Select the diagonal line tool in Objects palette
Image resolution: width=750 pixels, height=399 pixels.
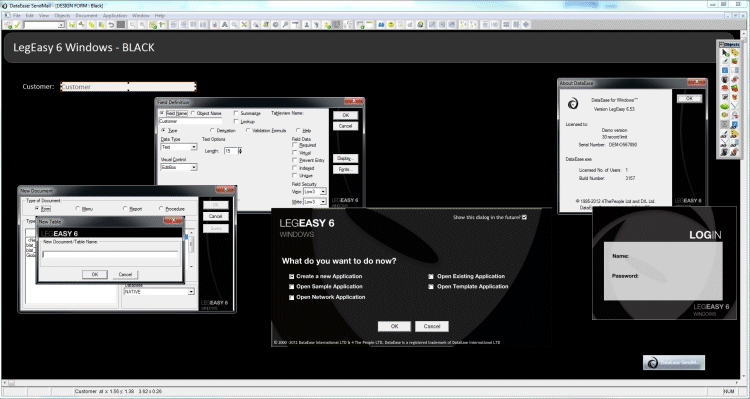point(735,106)
